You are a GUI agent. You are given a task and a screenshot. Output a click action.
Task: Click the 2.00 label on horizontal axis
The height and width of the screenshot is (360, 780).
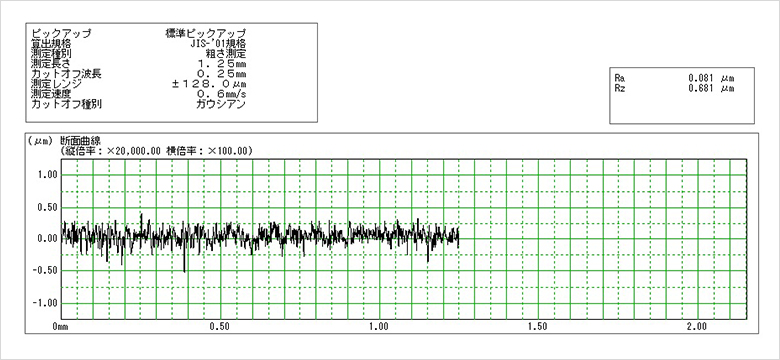(x=696, y=327)
